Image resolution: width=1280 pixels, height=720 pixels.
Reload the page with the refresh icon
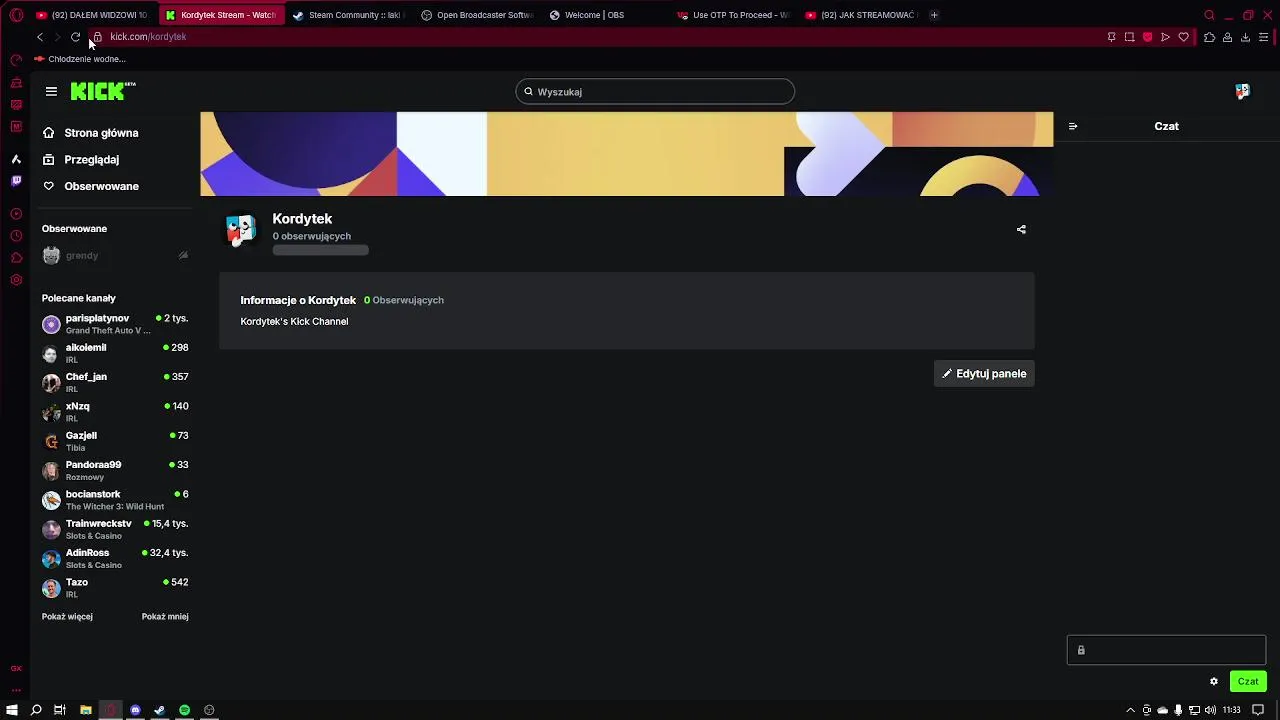[75, 37]
